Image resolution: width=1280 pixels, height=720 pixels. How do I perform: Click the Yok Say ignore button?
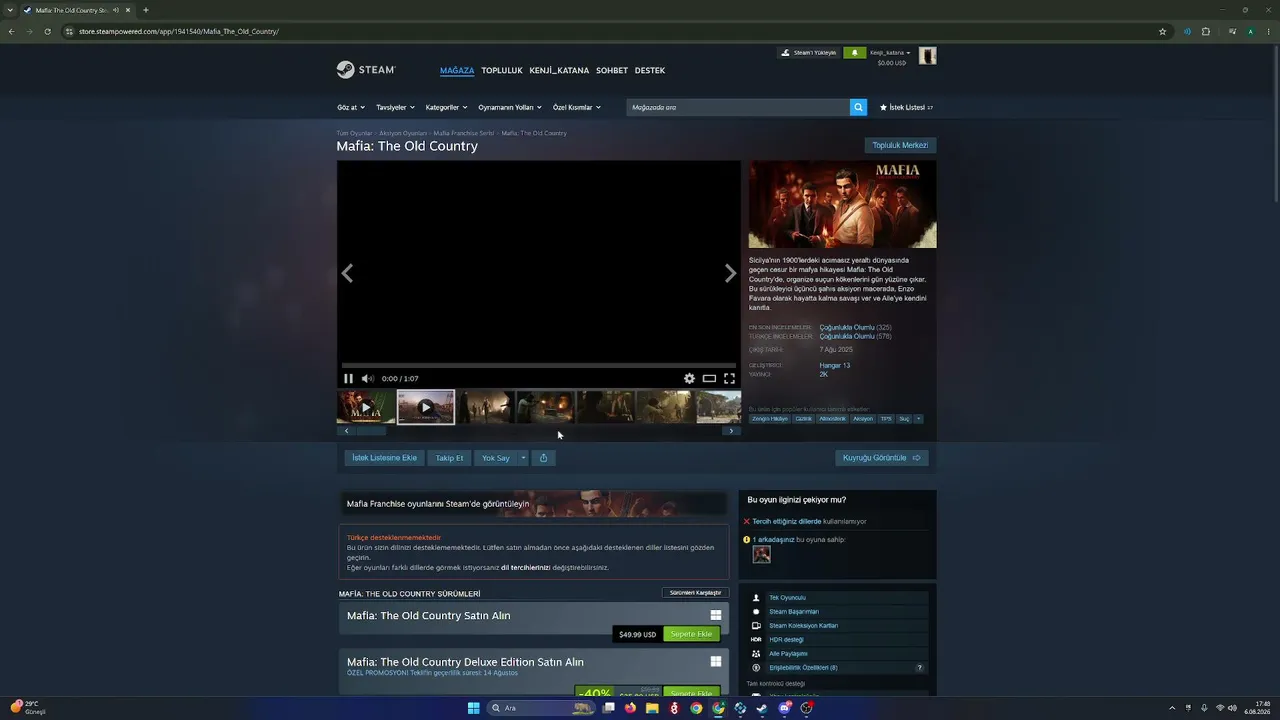pos(496,458)
